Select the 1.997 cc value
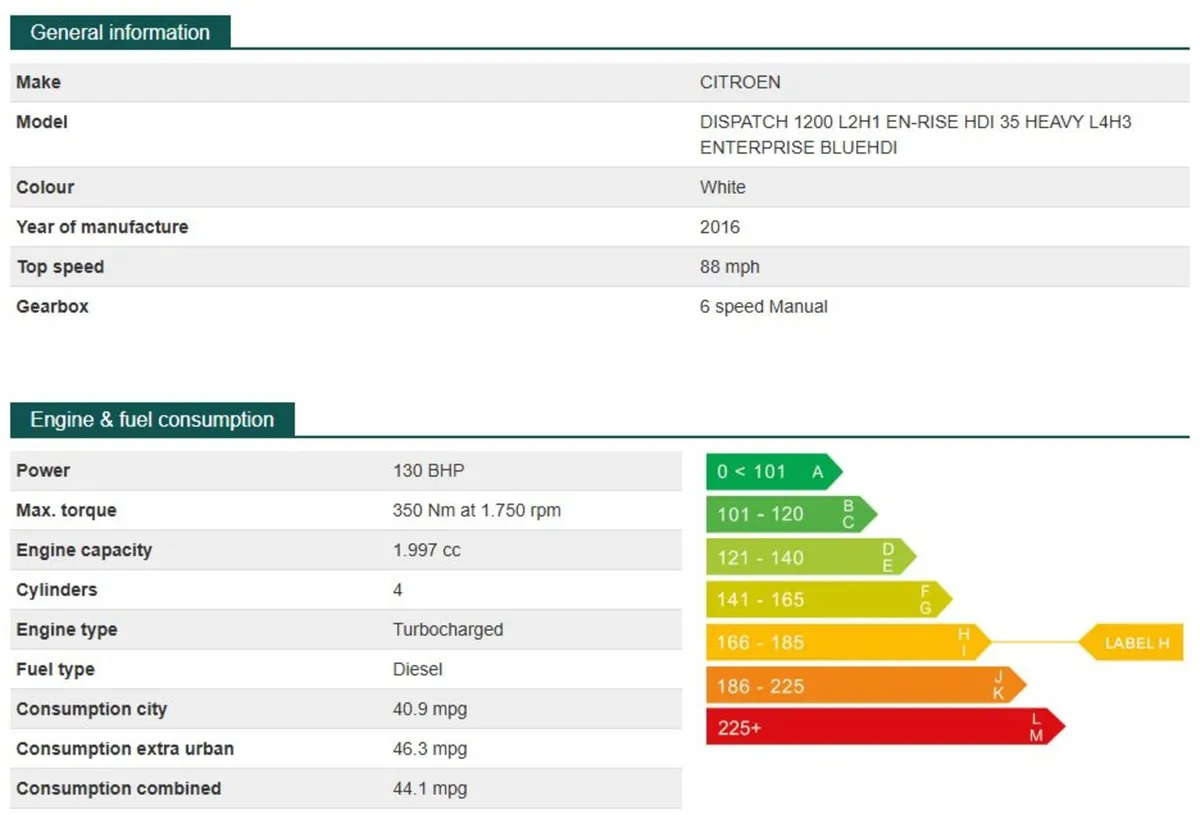 coord(427,550)
